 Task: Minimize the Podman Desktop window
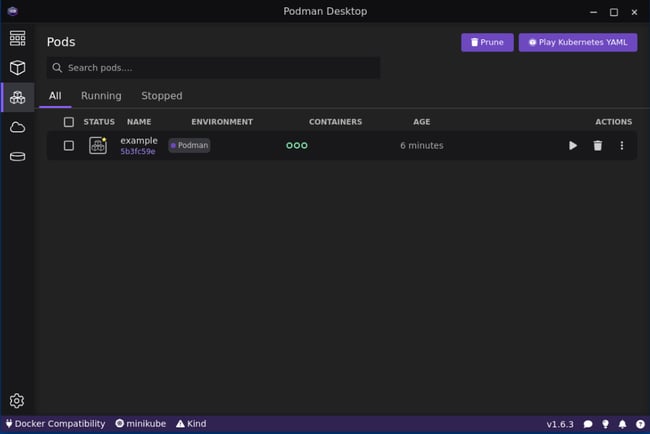(x=593, y=12)
